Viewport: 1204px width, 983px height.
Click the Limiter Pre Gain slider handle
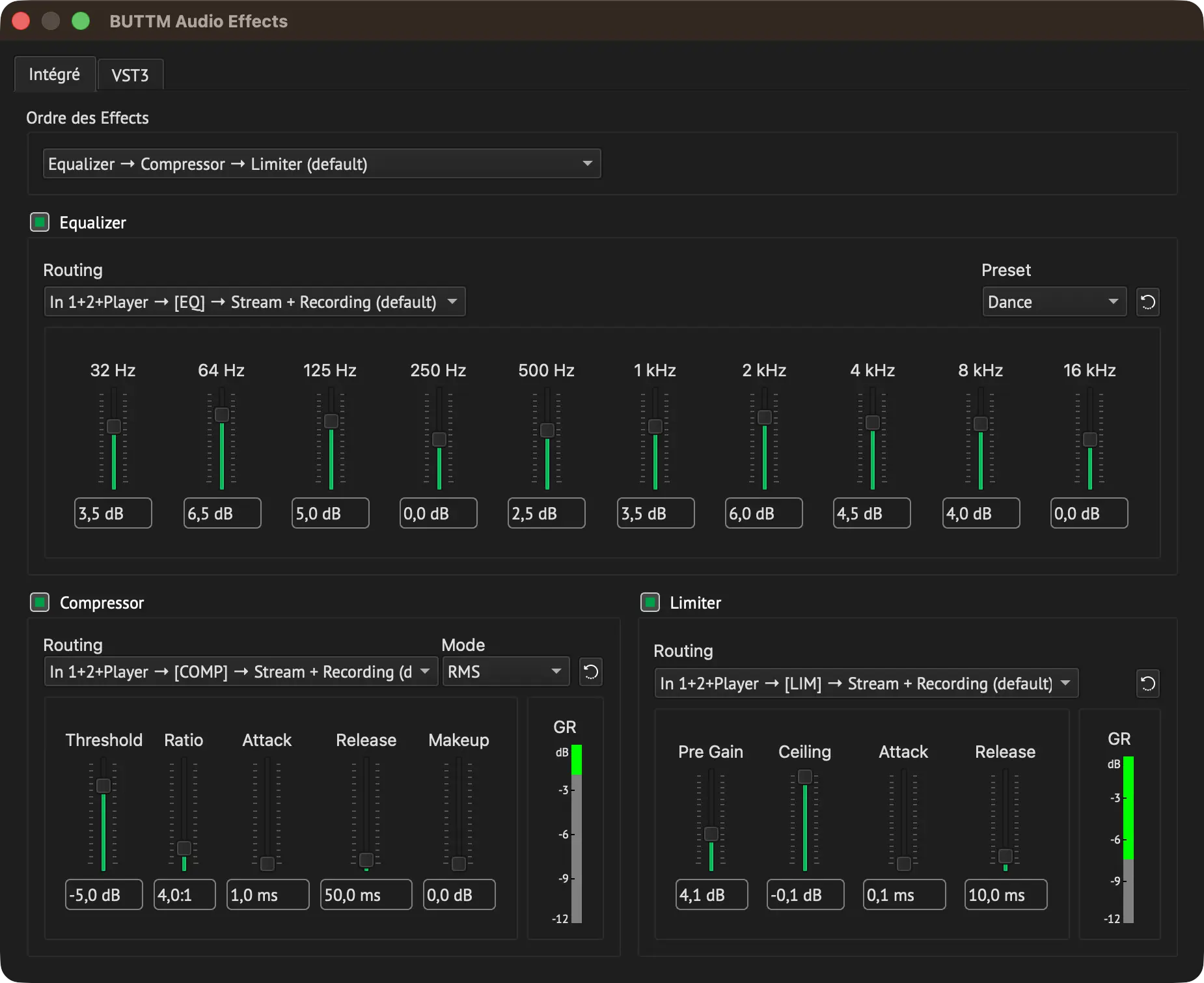711,834
